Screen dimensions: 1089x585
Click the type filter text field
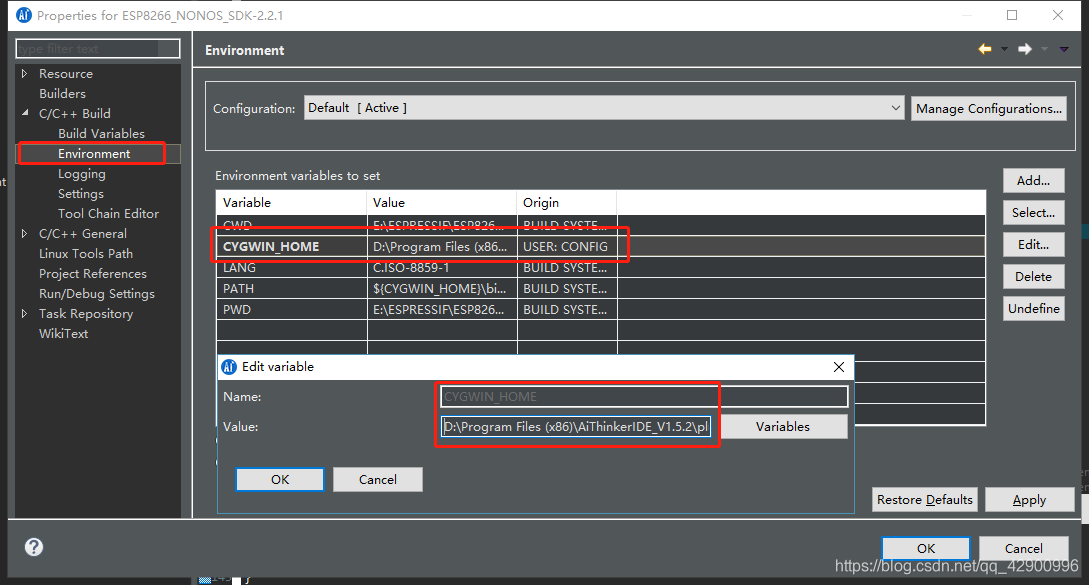pos(97,49)
